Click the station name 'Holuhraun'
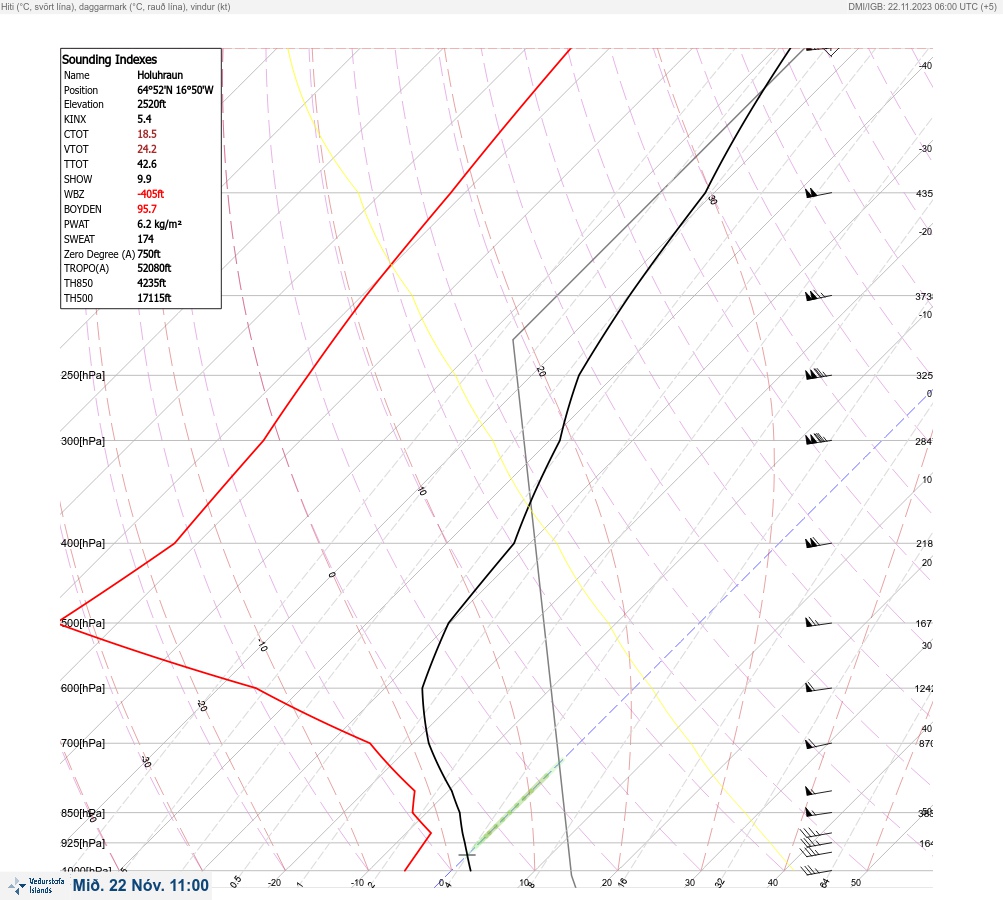 point(160,75)
